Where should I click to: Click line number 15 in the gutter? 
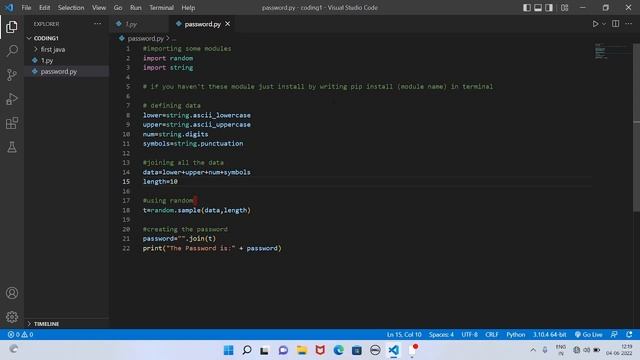coord(126,182)
